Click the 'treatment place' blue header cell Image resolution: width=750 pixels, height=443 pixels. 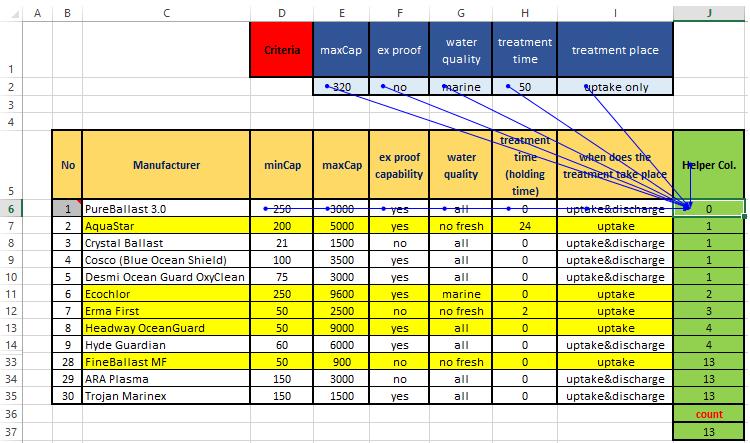pyautogui.click(x=615, y=50)
